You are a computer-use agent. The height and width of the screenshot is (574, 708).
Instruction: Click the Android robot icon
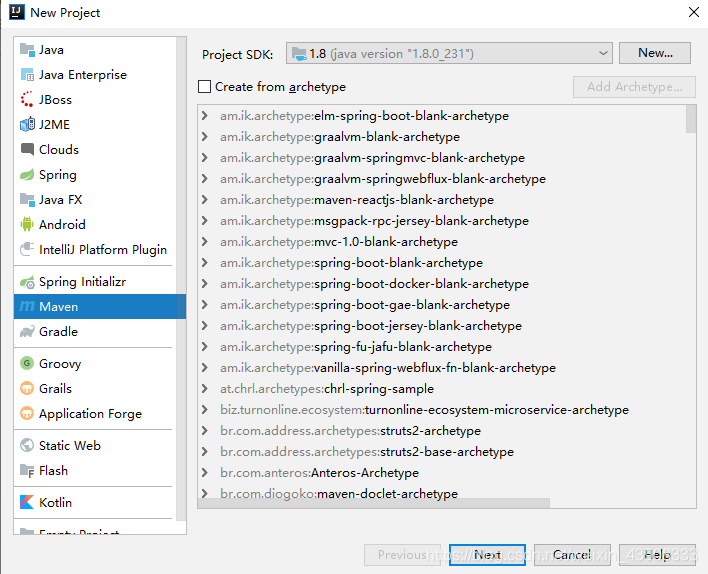[x=28, y=225]
